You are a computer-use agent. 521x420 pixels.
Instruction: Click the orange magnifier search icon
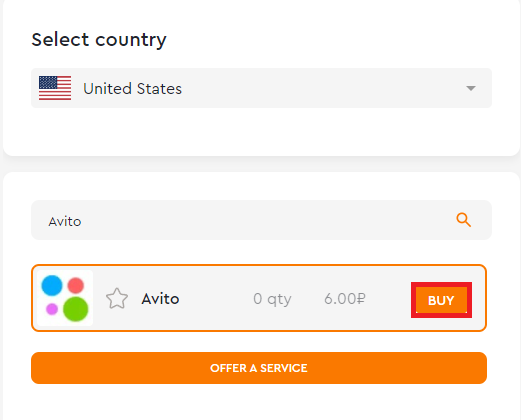pyautogui.click(x=463, y=220)
